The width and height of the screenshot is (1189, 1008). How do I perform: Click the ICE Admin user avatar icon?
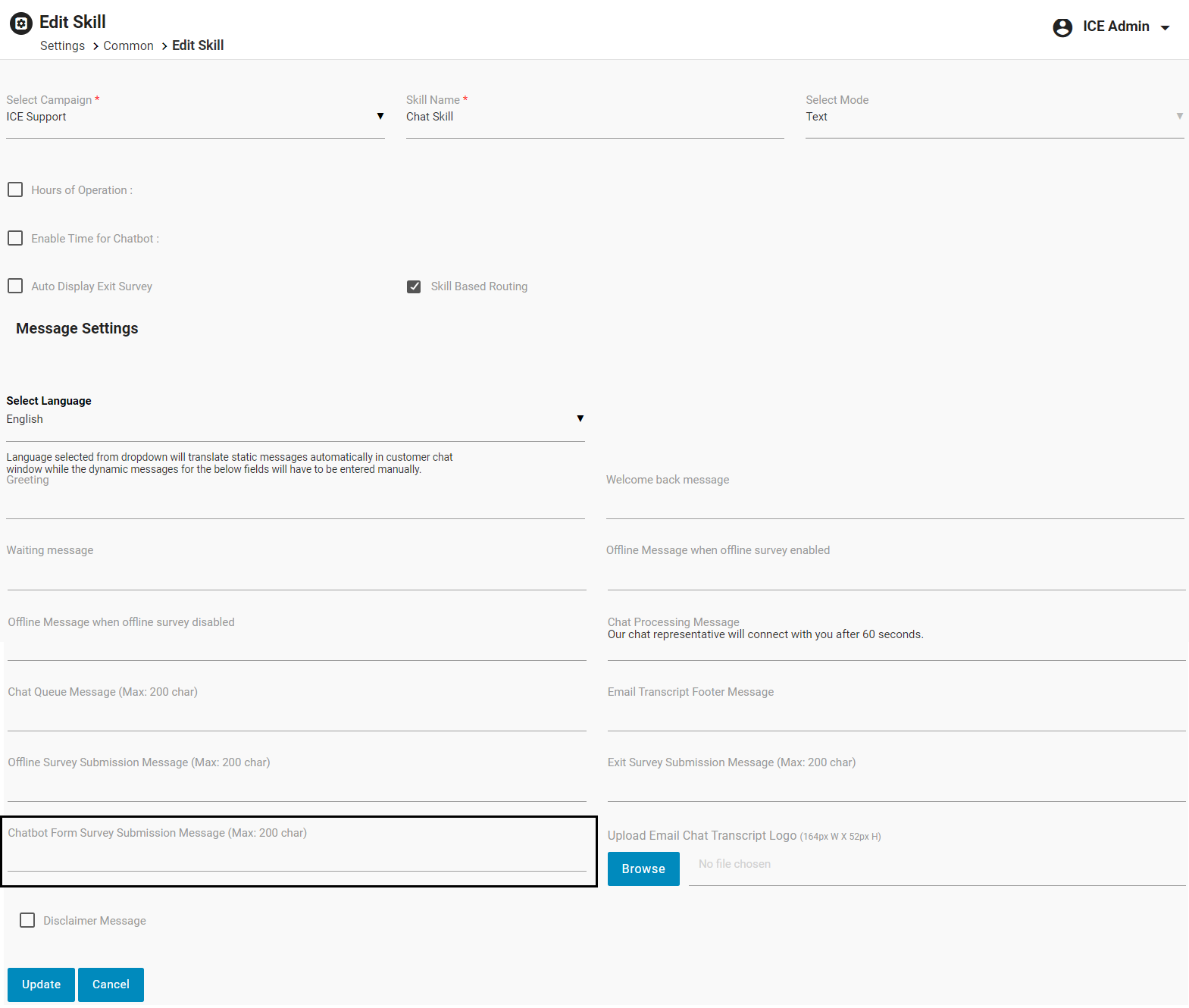pos(1062,27)
